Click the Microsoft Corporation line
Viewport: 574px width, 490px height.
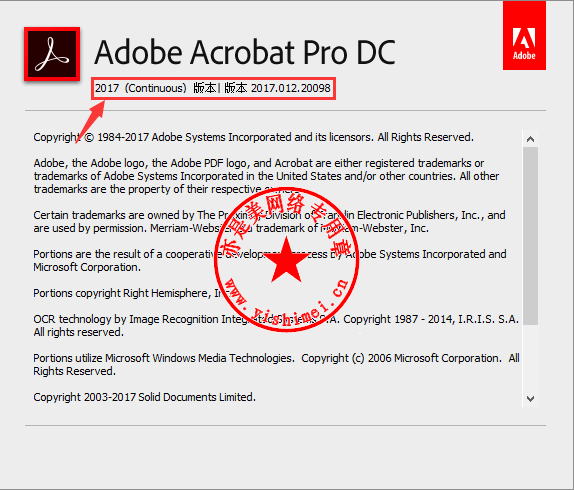[x=87, y=267]
